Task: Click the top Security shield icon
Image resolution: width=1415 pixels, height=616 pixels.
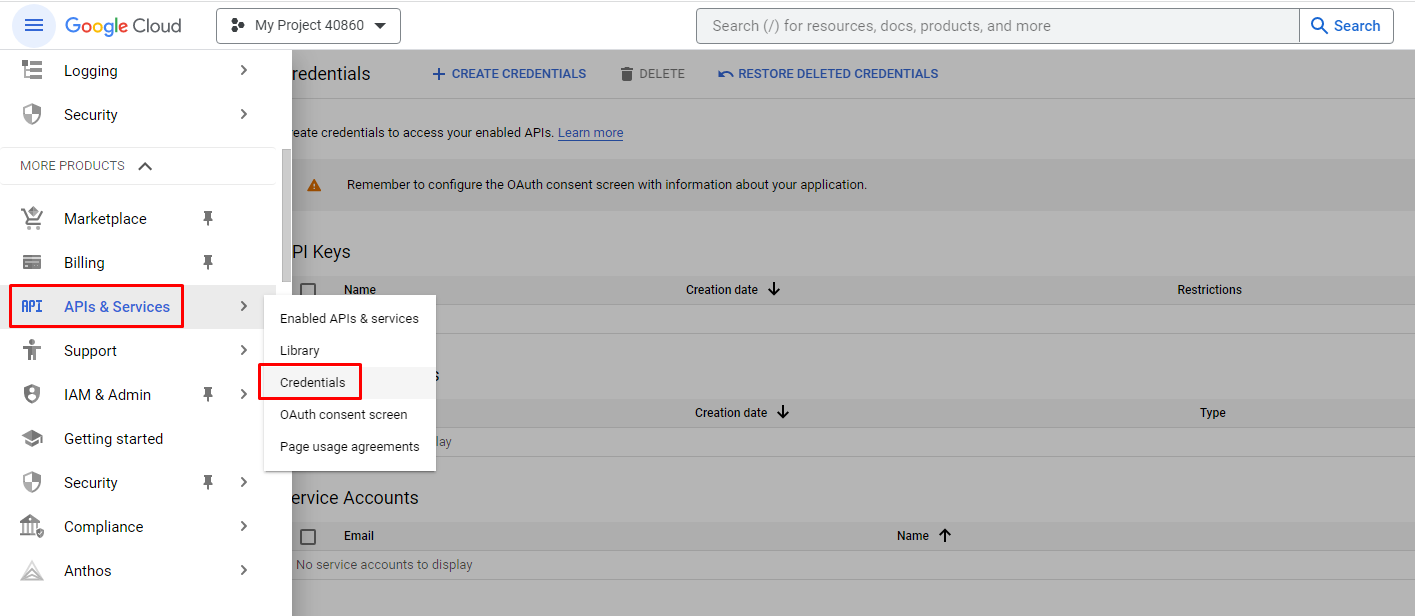Action: [32, 114]
